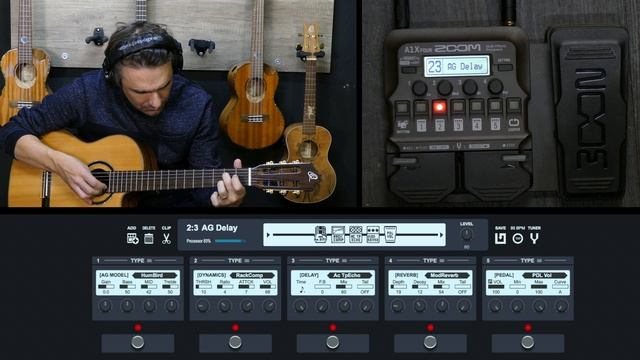Click the Gain knob in slot 1
The height and width of the screenshot is (360, 640).
coord(105,306)
